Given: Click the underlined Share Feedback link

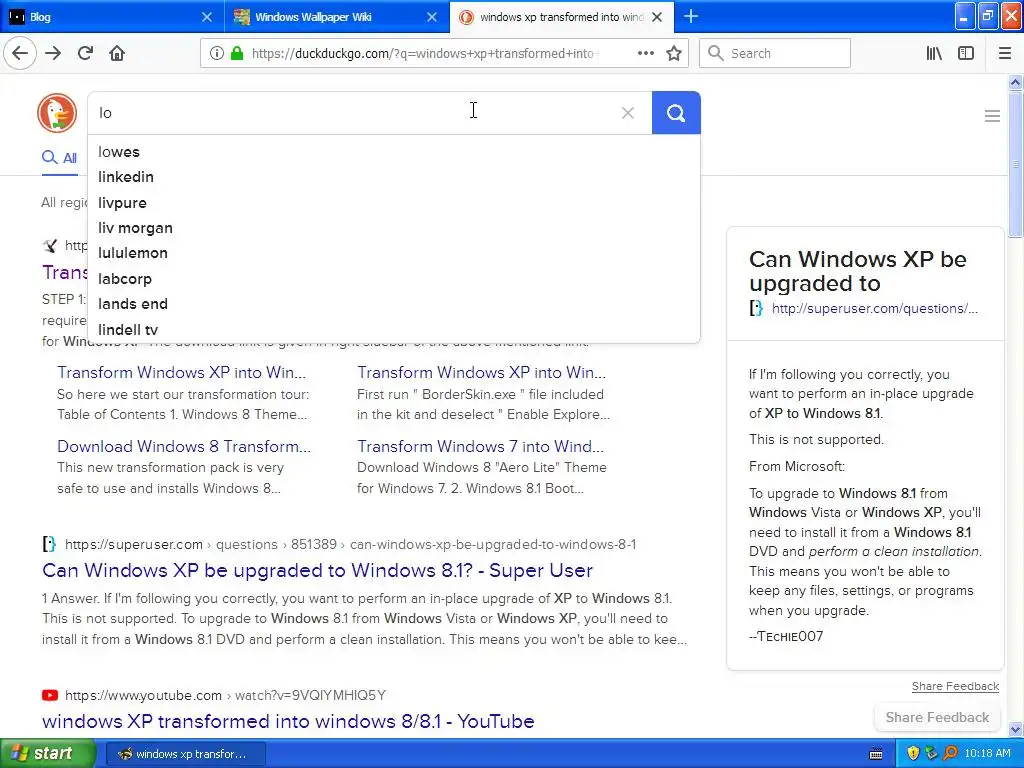Looking at the screenshot, I should (x=955, y=686).
